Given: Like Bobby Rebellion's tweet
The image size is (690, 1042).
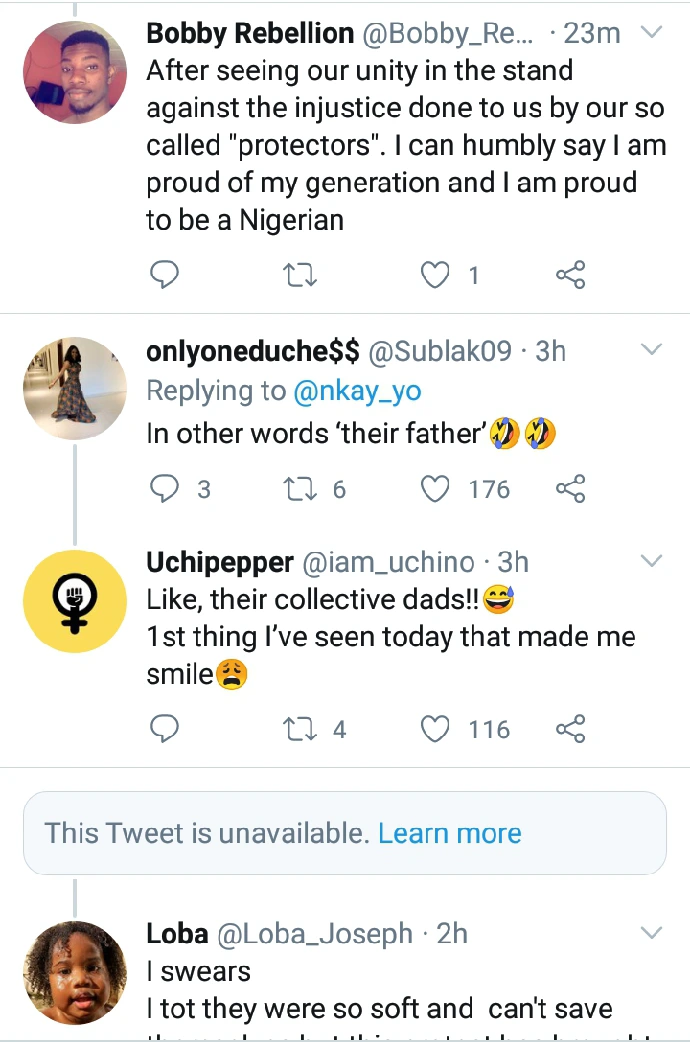Looking at the screenshot, I should coord(435,274).
